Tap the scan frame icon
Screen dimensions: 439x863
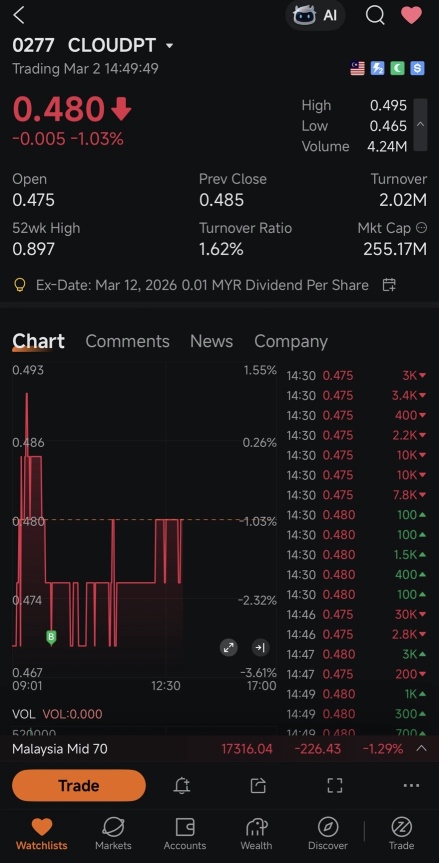(334, 785)
